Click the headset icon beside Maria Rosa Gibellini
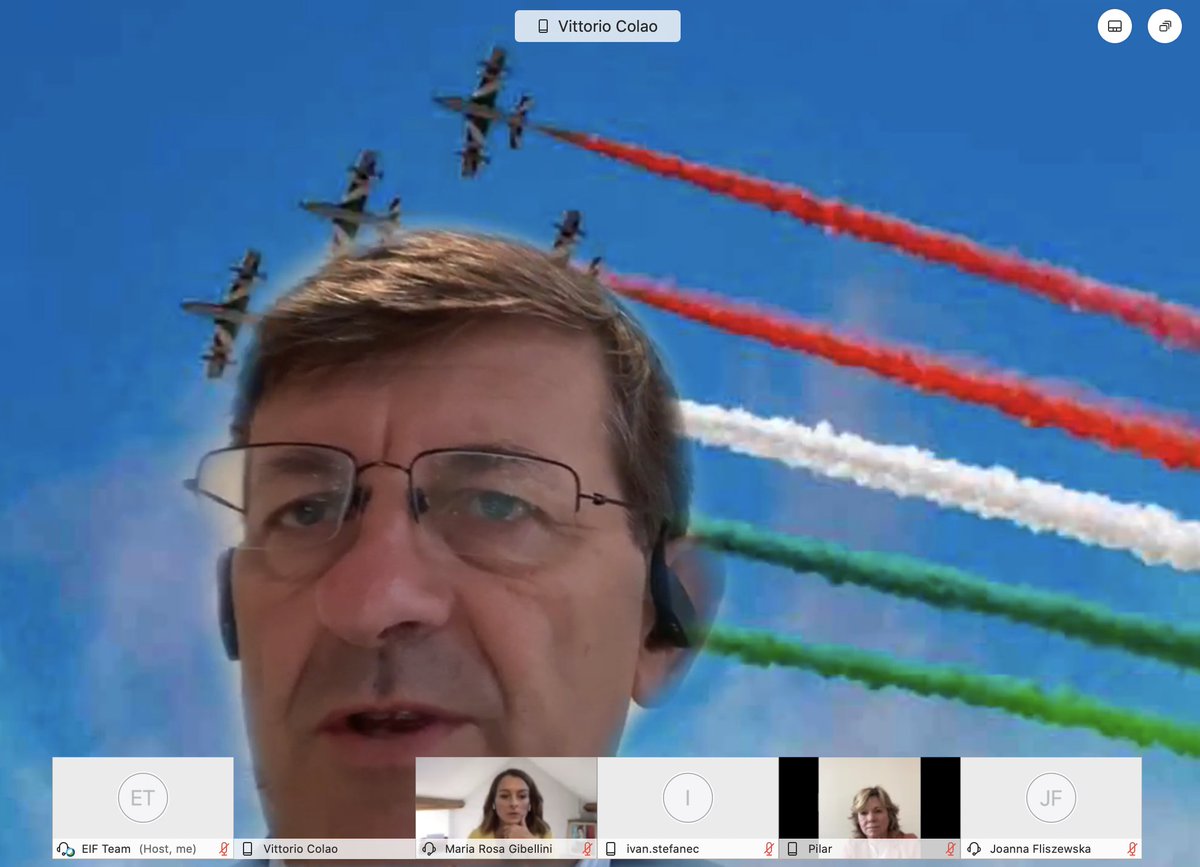Image resolution: width=1200 pixels, height=867 pixels. pos(429,849)
